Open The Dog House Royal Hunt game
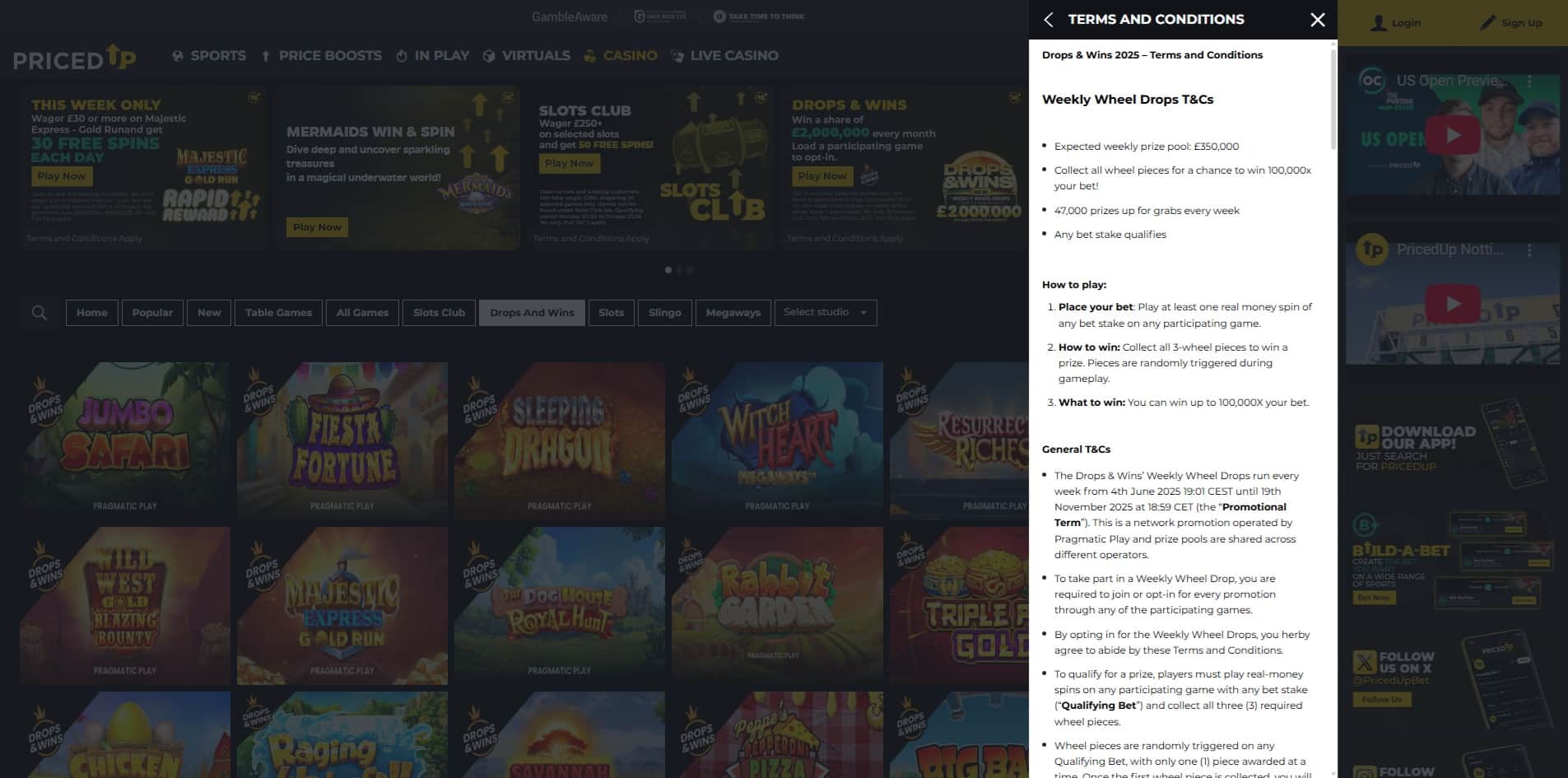Viewport: 1568px width, 778px height. point(560,605)
